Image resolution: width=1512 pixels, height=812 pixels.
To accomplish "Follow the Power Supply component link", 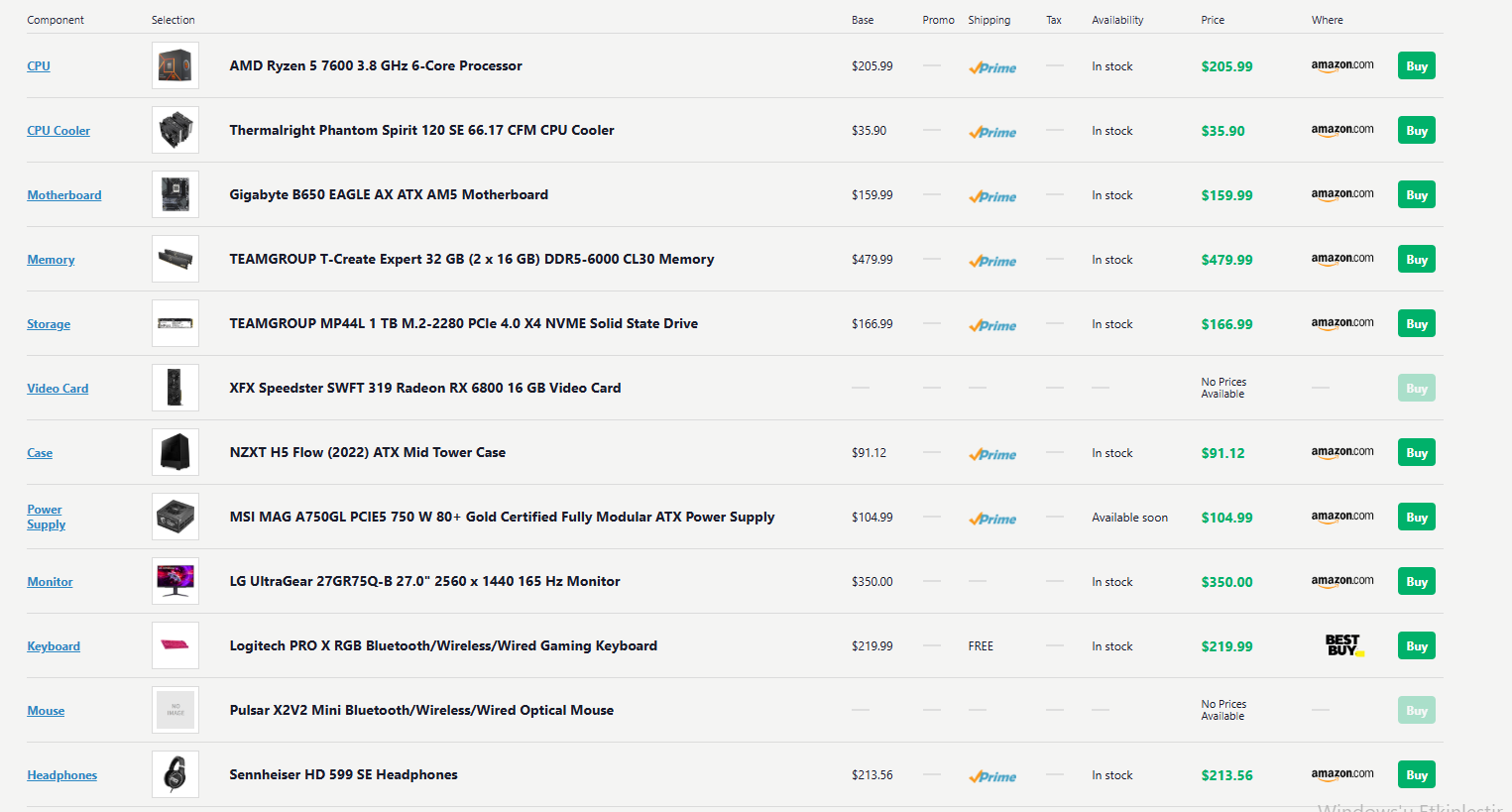I will pos(46,517).
